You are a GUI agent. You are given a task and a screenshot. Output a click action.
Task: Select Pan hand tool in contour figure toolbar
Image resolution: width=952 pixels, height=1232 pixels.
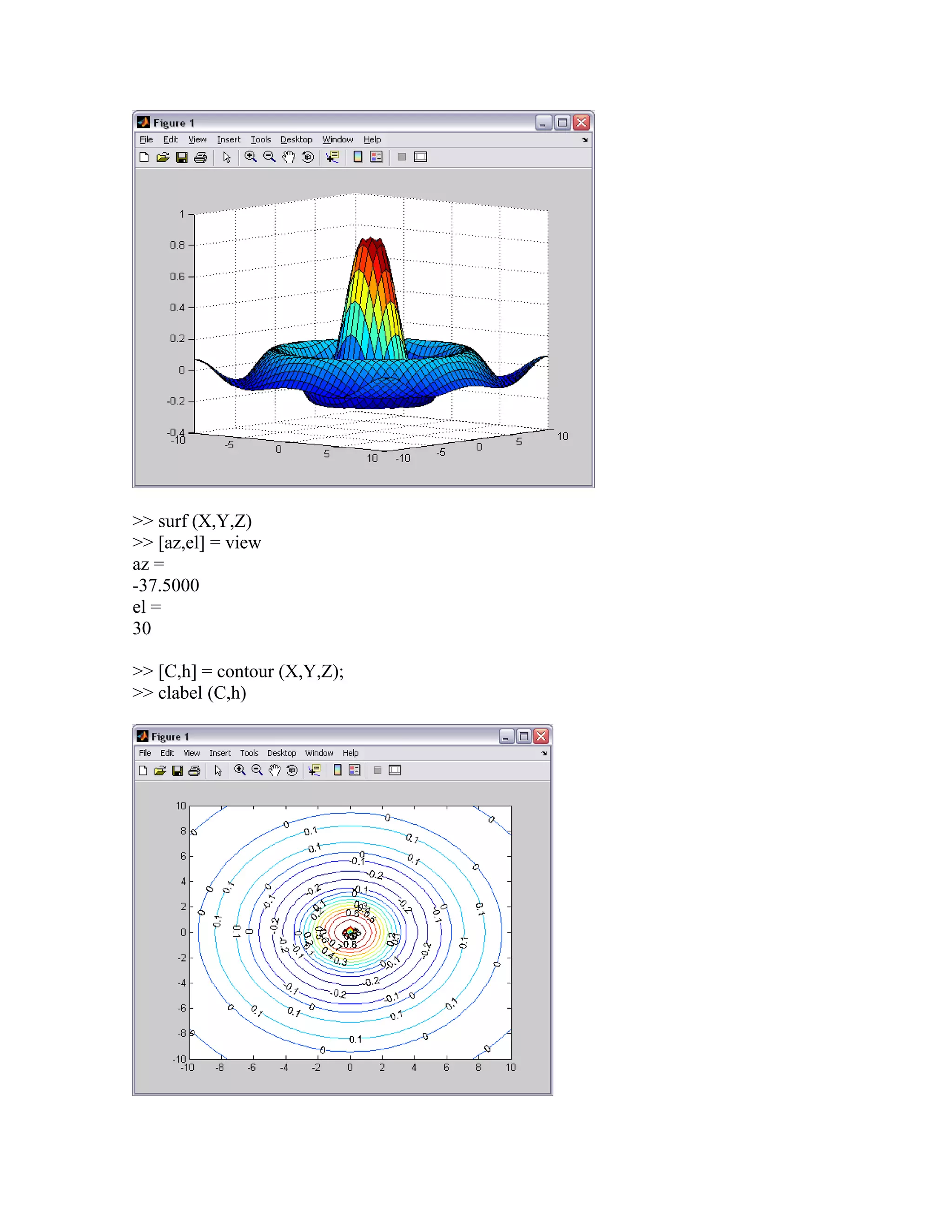[275, 770]
